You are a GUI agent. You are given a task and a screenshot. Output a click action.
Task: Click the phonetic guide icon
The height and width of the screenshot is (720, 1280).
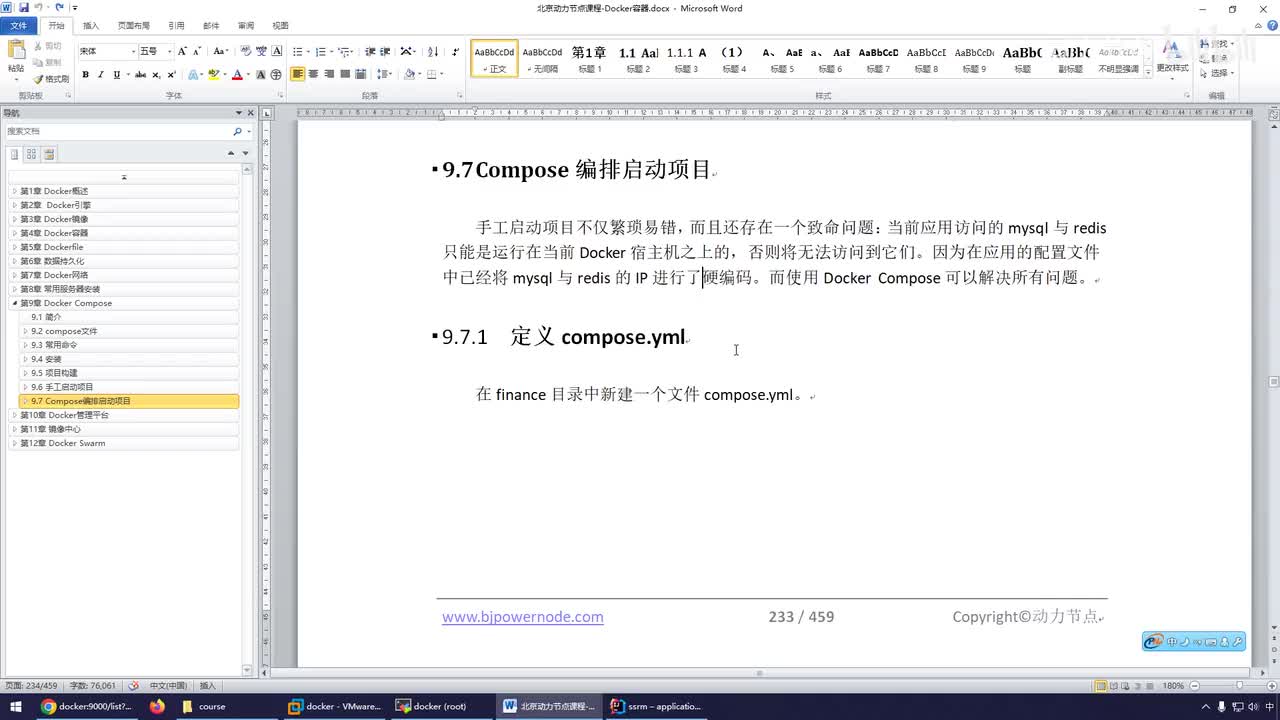coord(261,51)
